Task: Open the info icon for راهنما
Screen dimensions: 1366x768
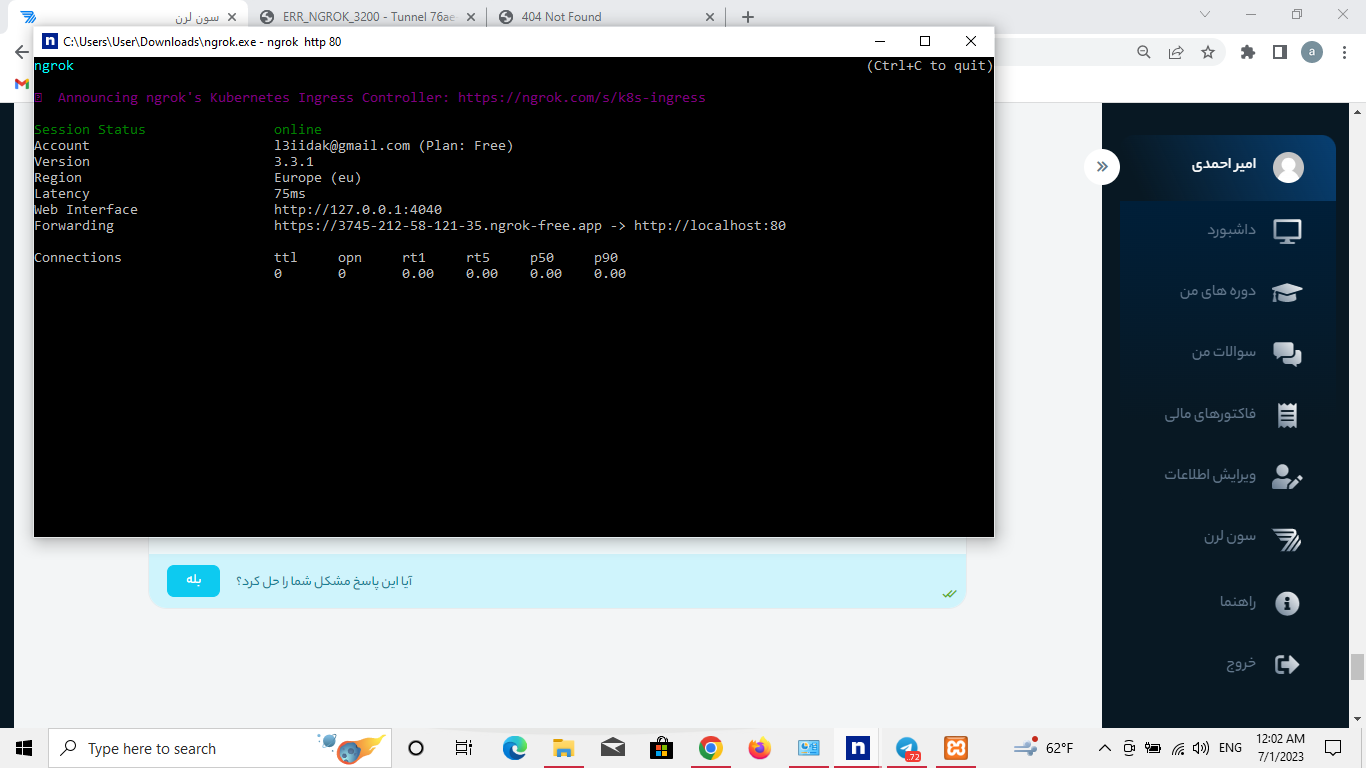Action: (x=1288, y=603)
